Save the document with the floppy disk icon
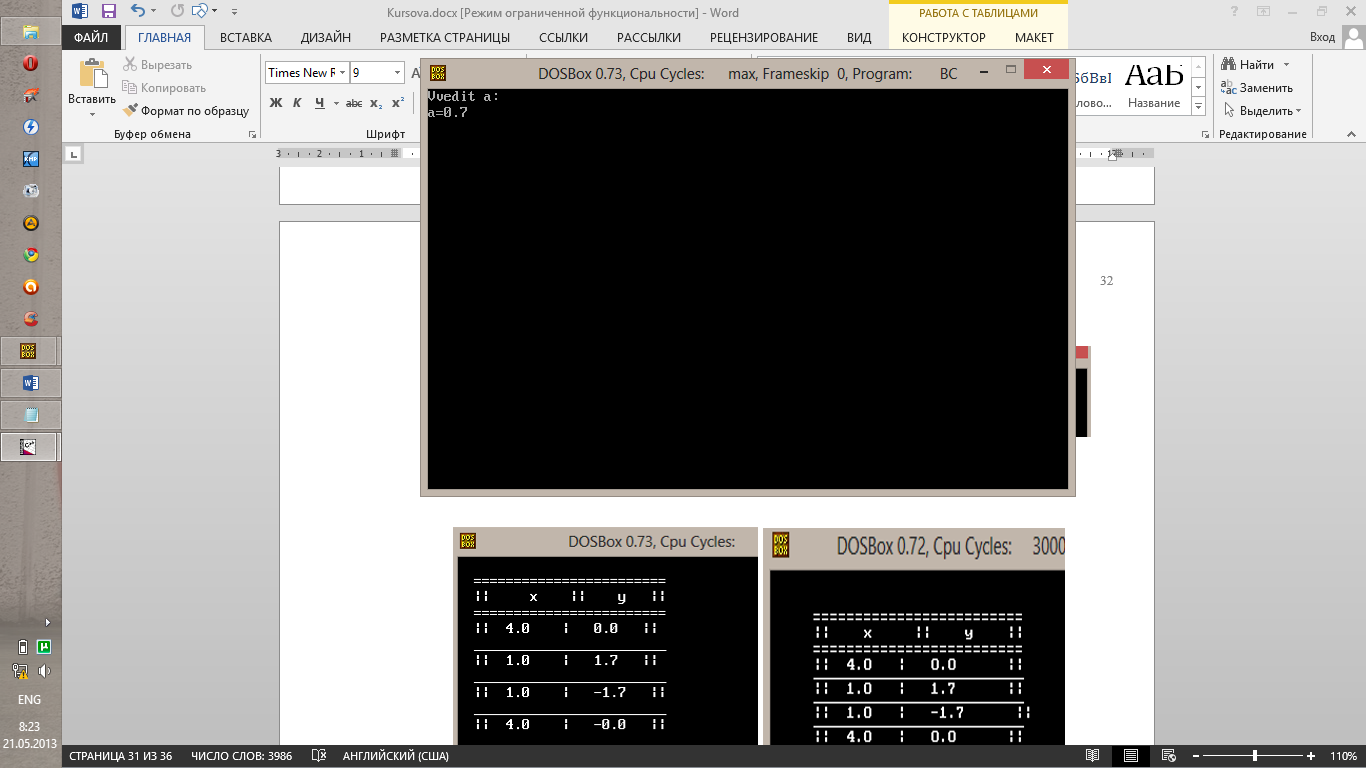 point(109,12)
